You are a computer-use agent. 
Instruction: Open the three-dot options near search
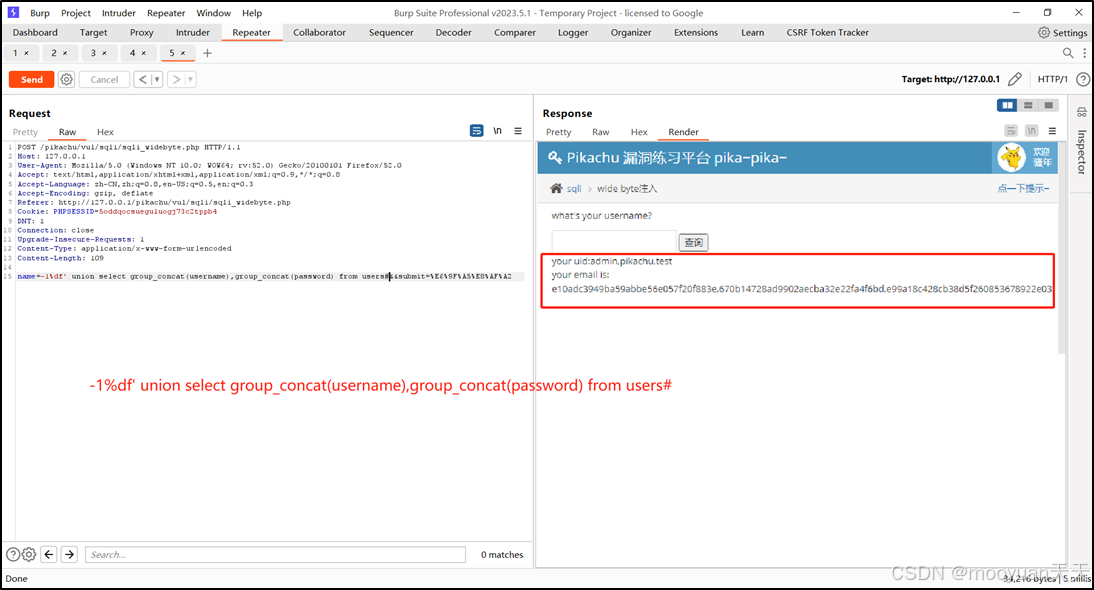tap(1084, 53)
